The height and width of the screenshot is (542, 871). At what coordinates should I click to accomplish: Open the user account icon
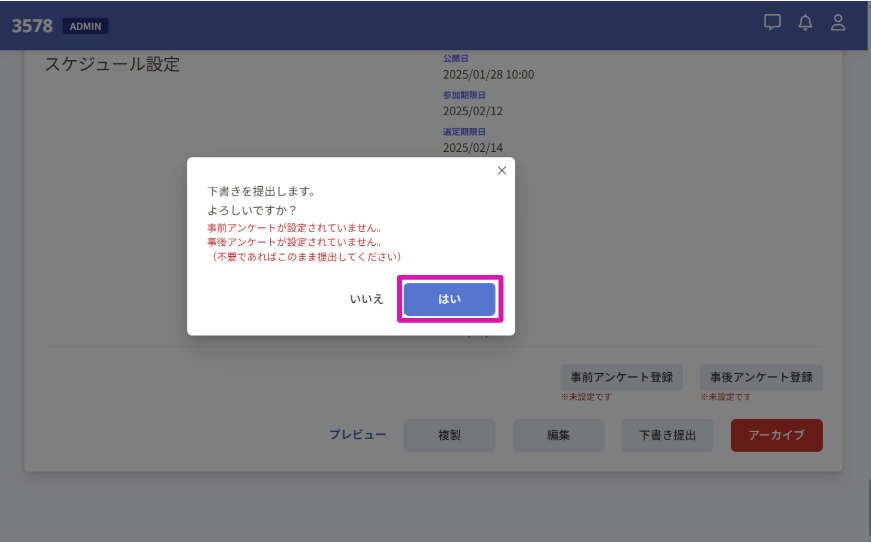(838, 23)
